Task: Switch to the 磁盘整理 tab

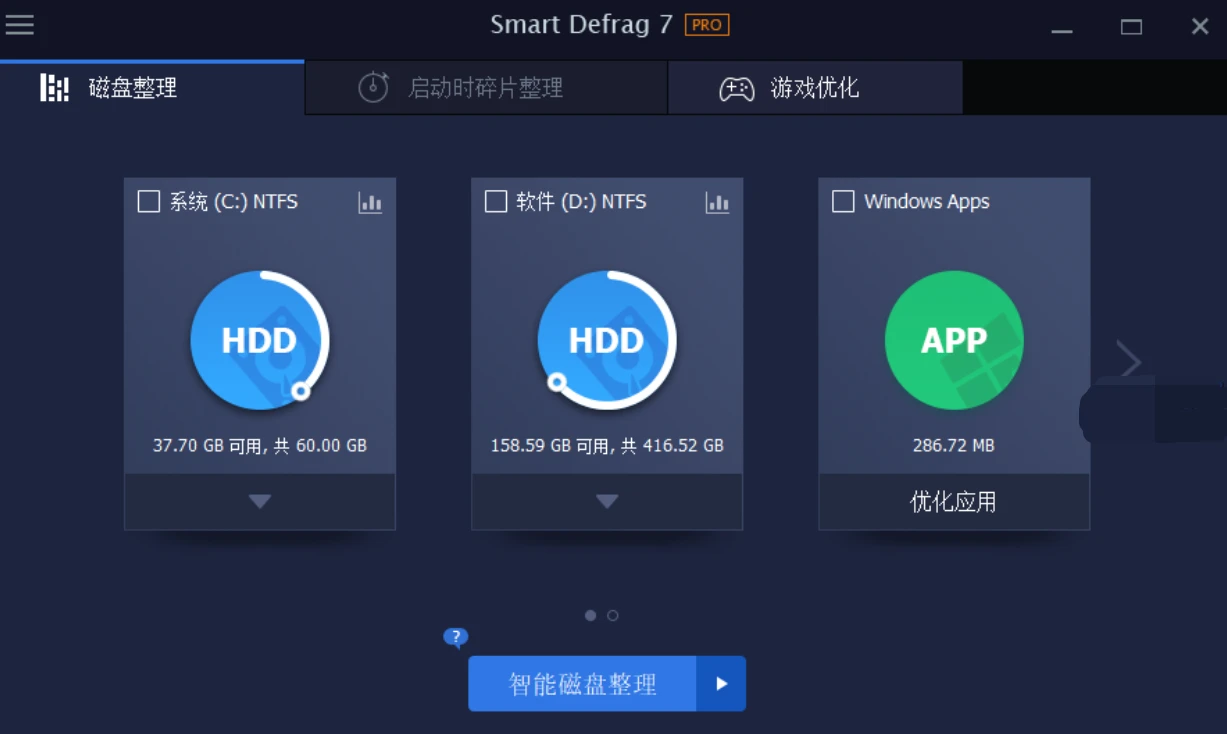Action: coord(152,88)
